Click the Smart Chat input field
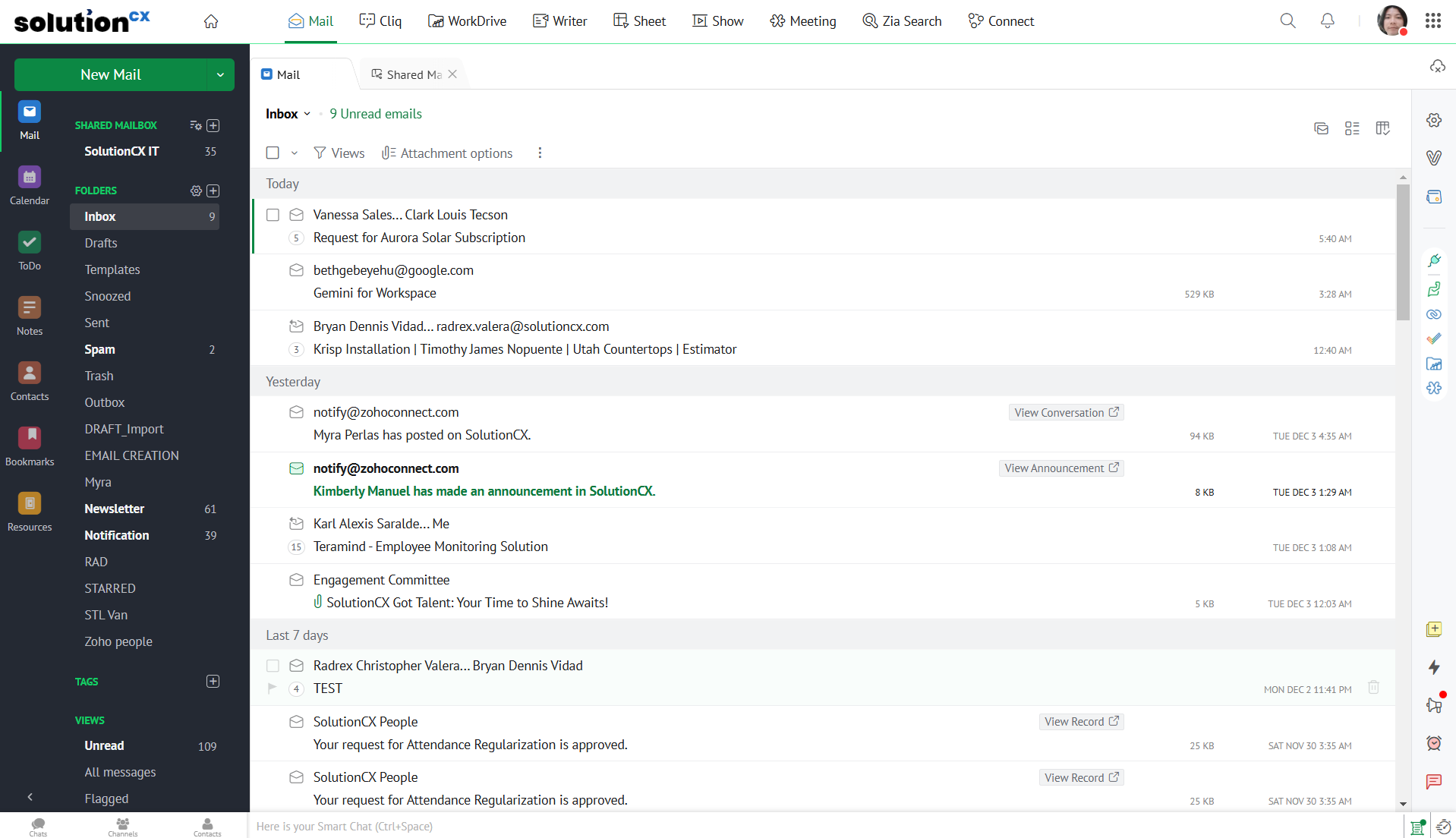This screenshot has height=838, width=1456. (826, 826)
